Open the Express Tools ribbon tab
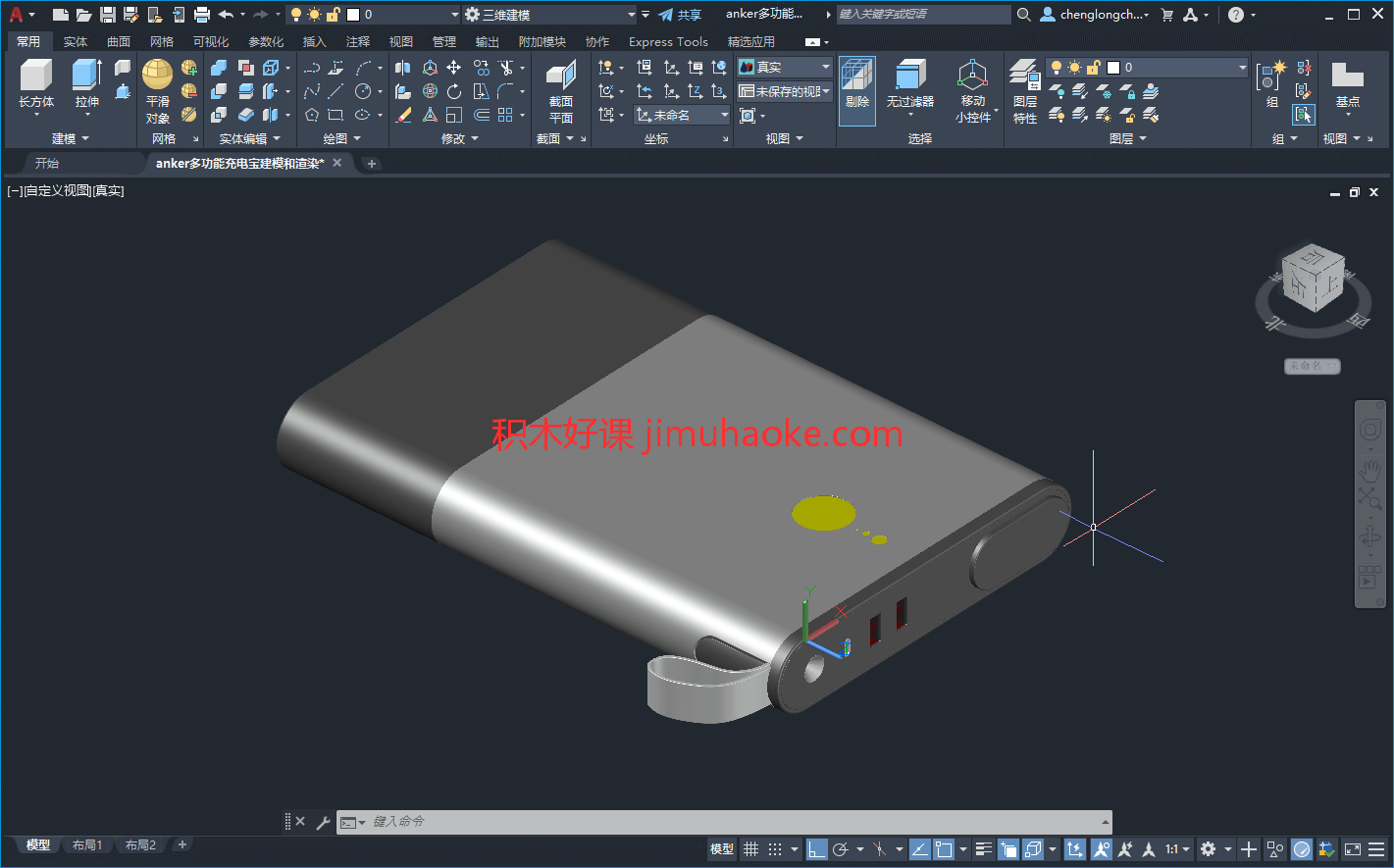1394x868 pixels. tap(668, 41)
